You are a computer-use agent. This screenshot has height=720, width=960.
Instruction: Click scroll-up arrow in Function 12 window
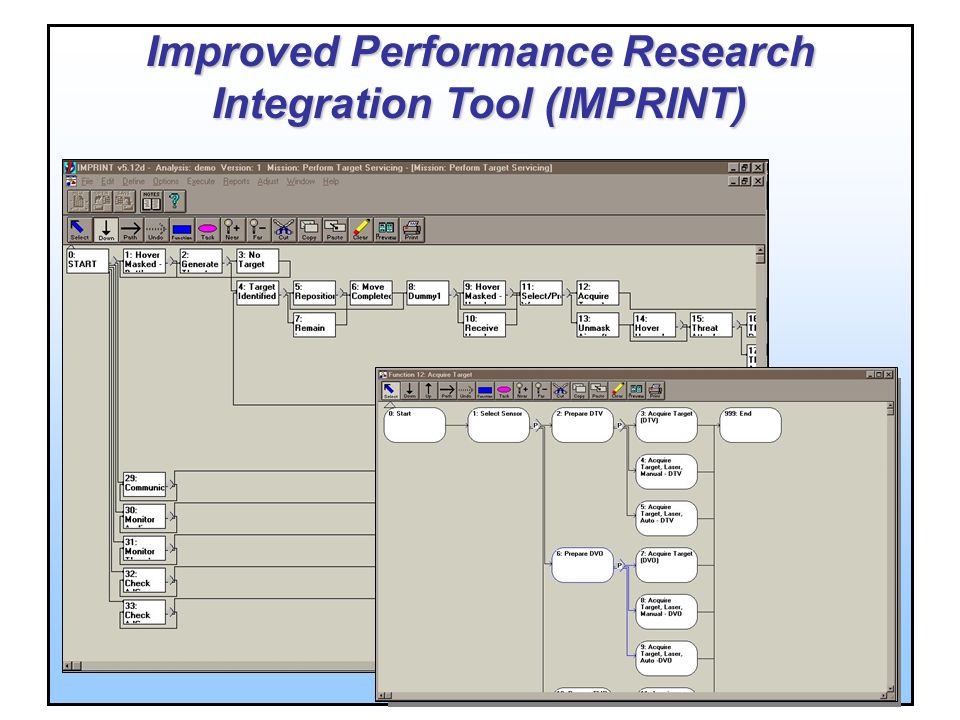coord(890,406)
